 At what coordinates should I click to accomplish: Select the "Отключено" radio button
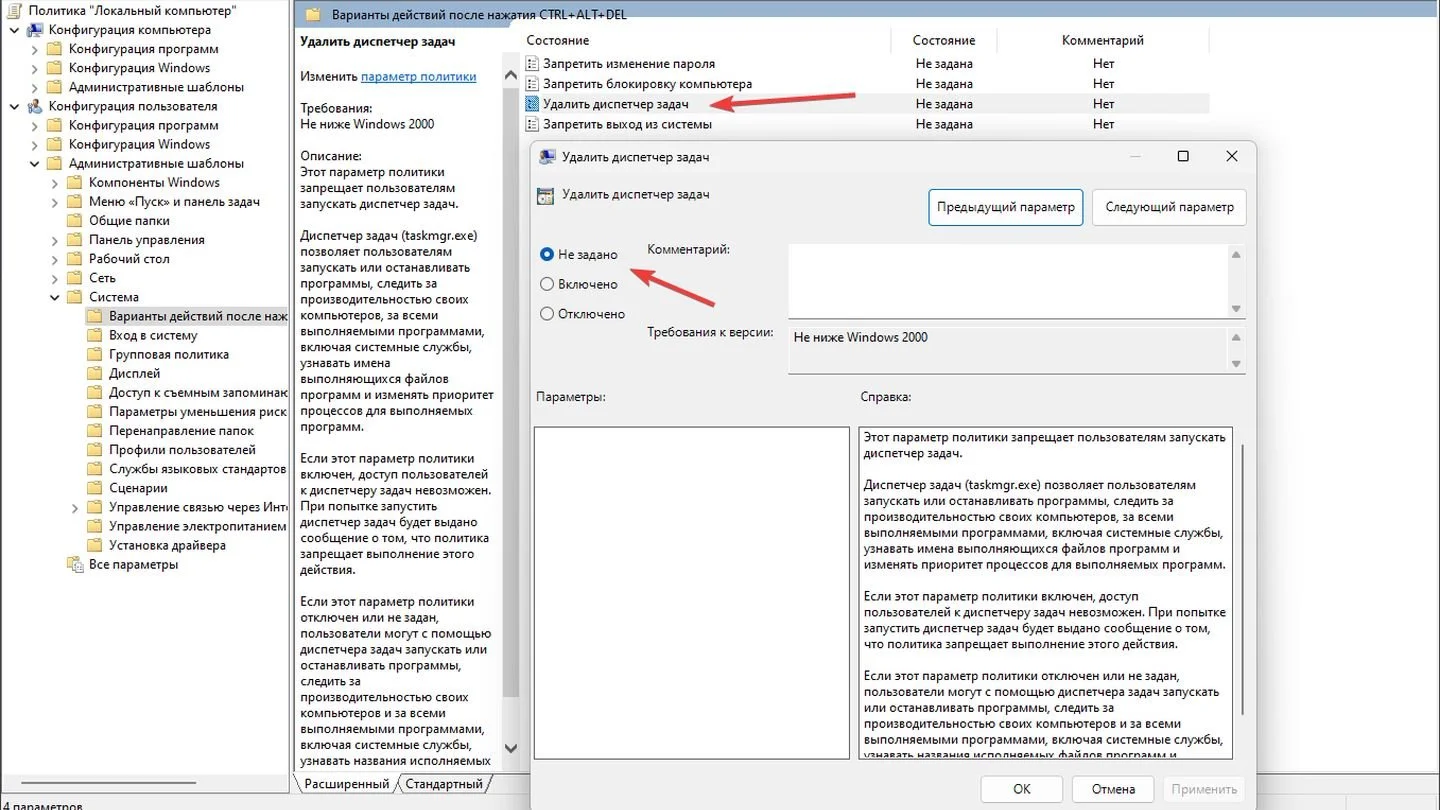(x=547, y=314)
